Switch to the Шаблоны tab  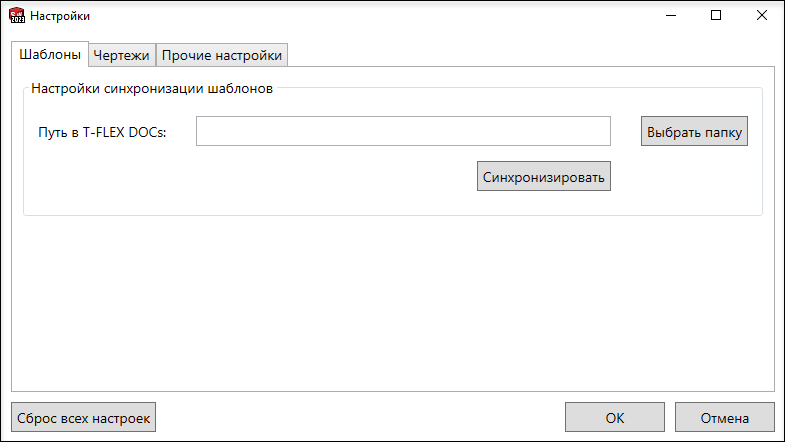point(50,54)
